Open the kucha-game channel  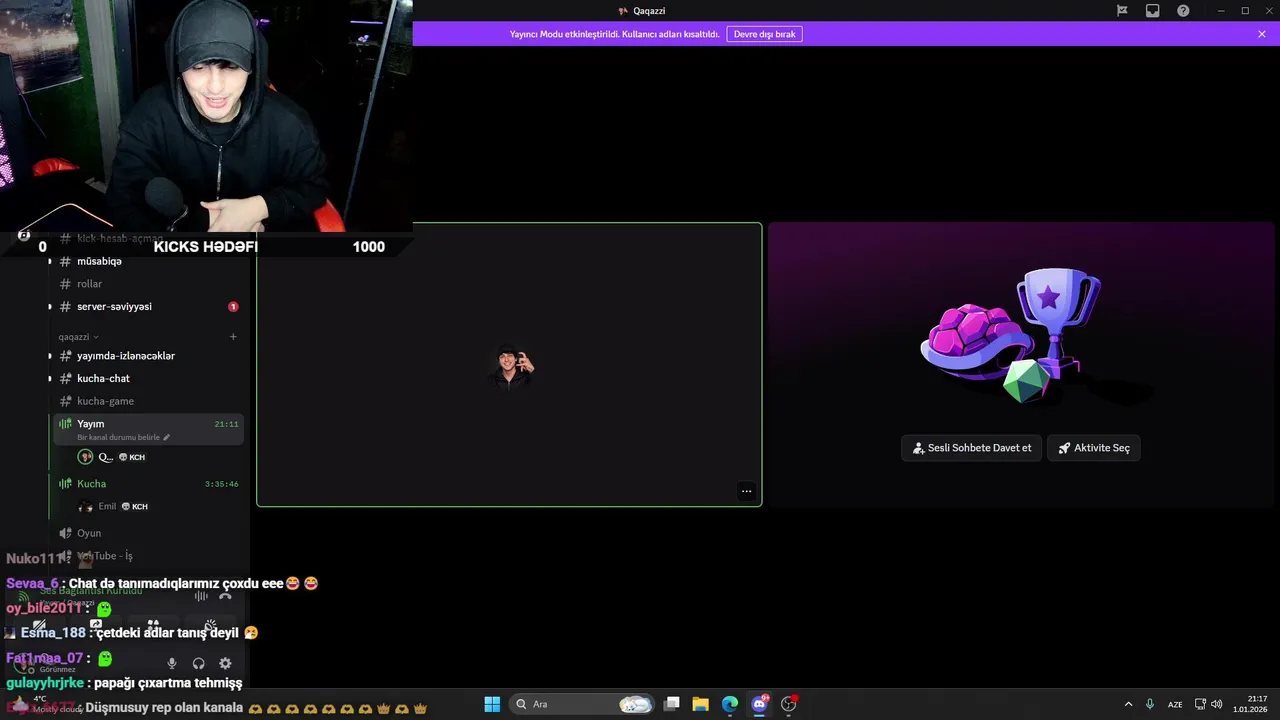tap(146, 401)
